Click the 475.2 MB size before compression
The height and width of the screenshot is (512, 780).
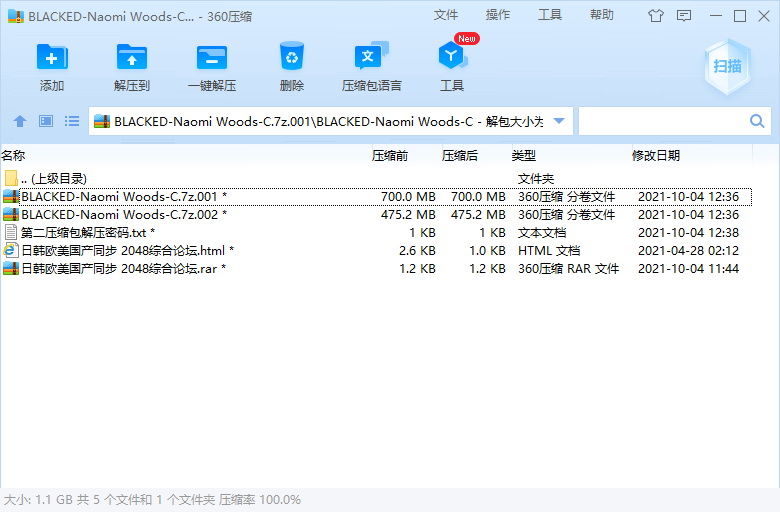pos(408,214)
